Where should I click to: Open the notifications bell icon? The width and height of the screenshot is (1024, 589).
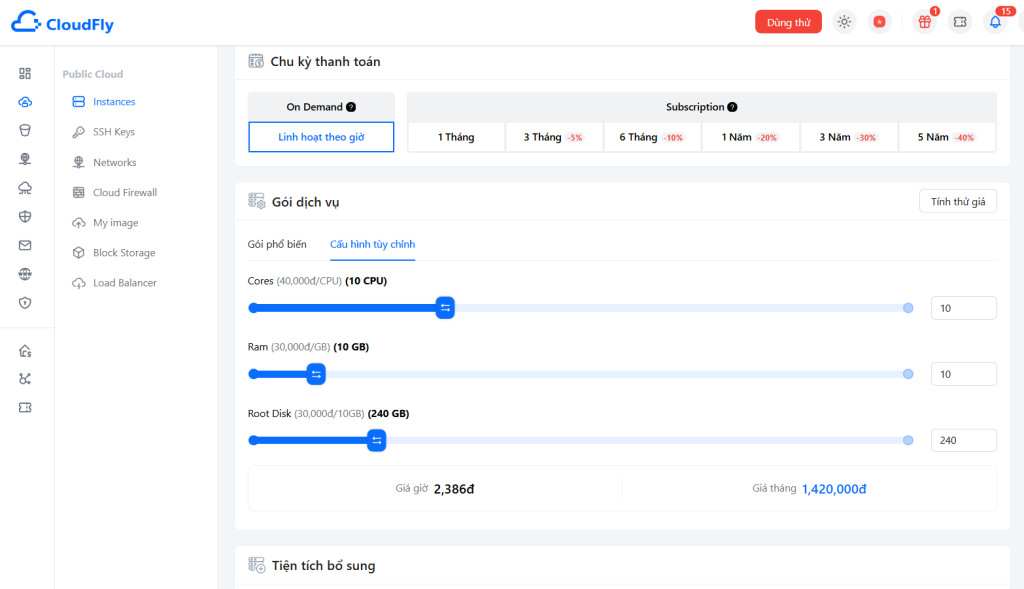995,22
